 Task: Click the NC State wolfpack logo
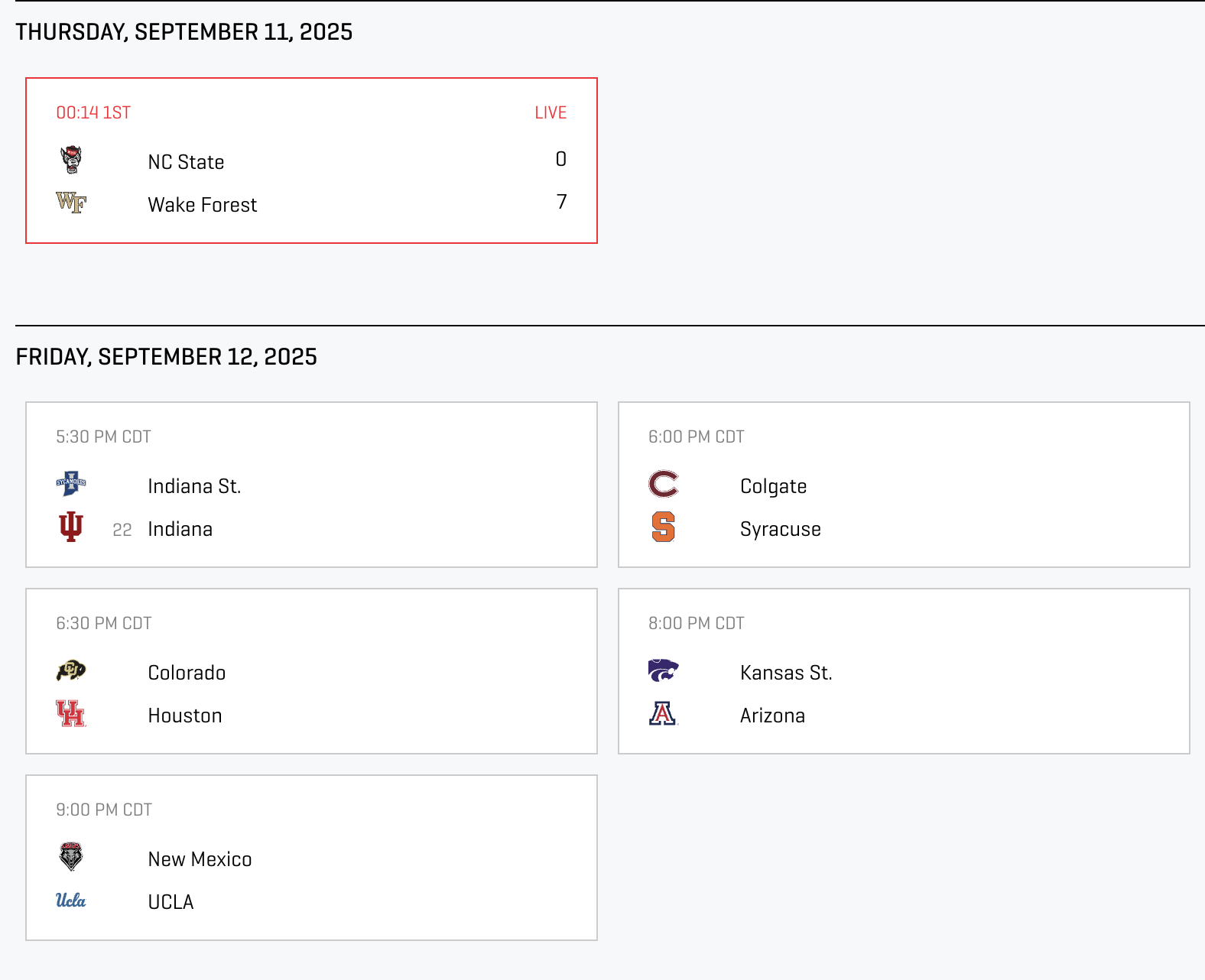71,160
